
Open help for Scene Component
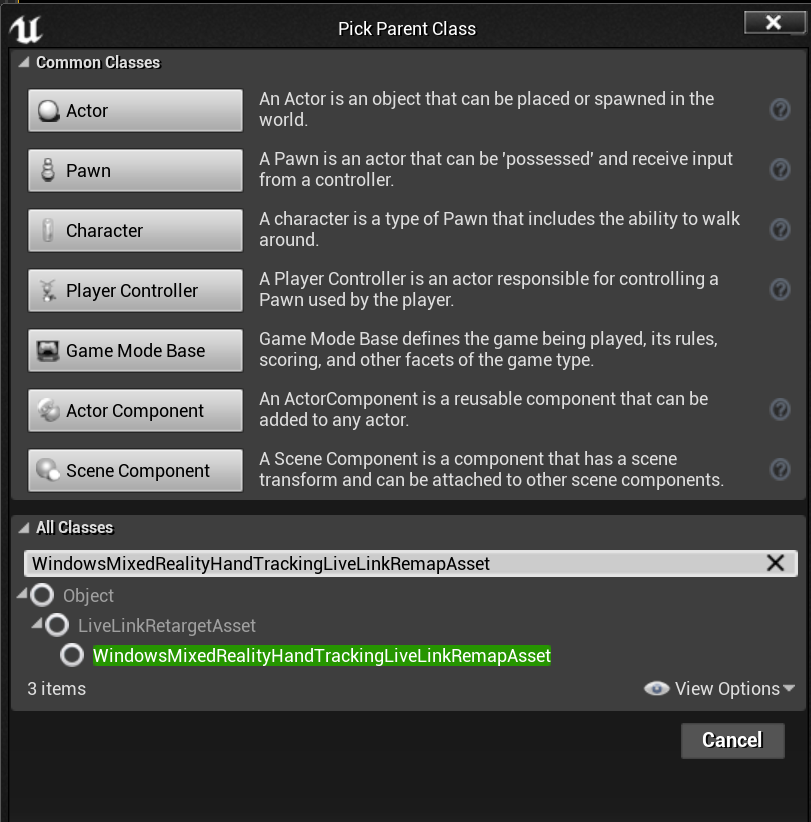pyautogui.click(x=780, y=469)
